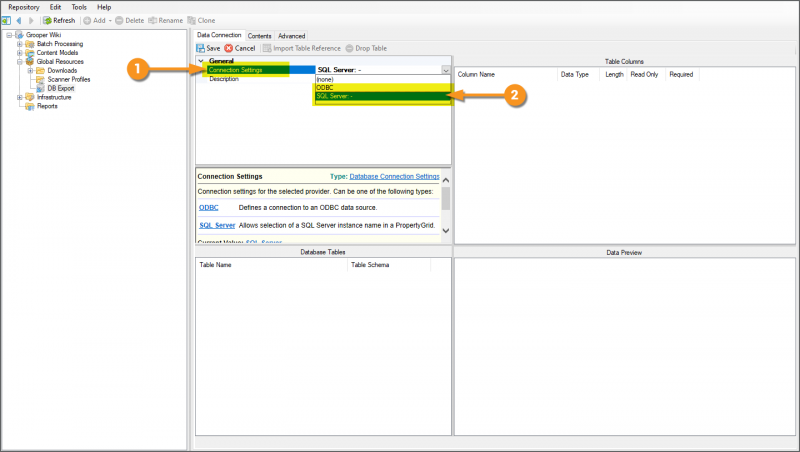This screenshot has height=452, width=800.
Task: Select the Global Resources tree item
Action: (x=60, y=62)
